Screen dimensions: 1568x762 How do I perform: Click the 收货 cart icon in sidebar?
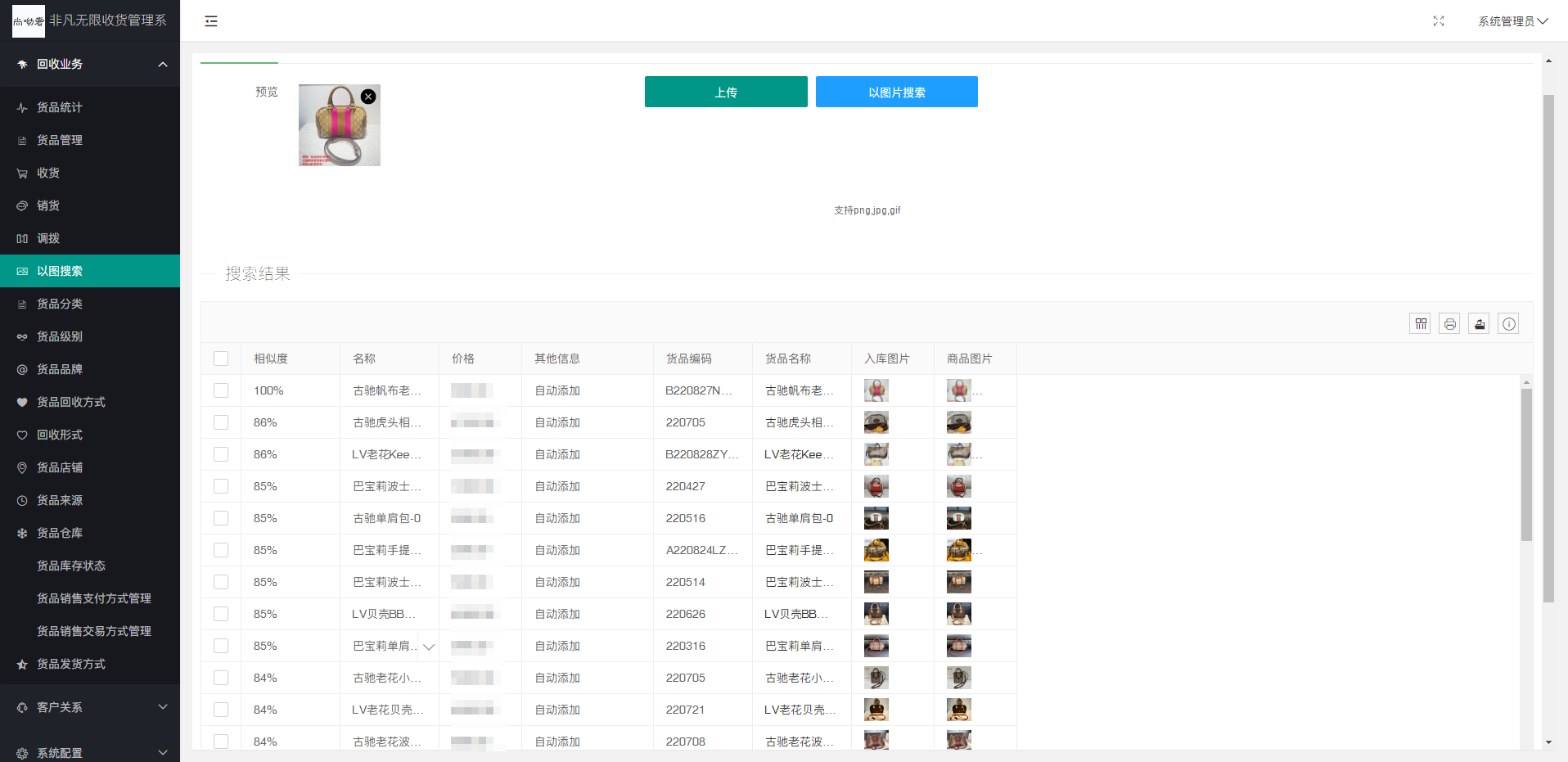pyautogui.click(x=22, y=174)
